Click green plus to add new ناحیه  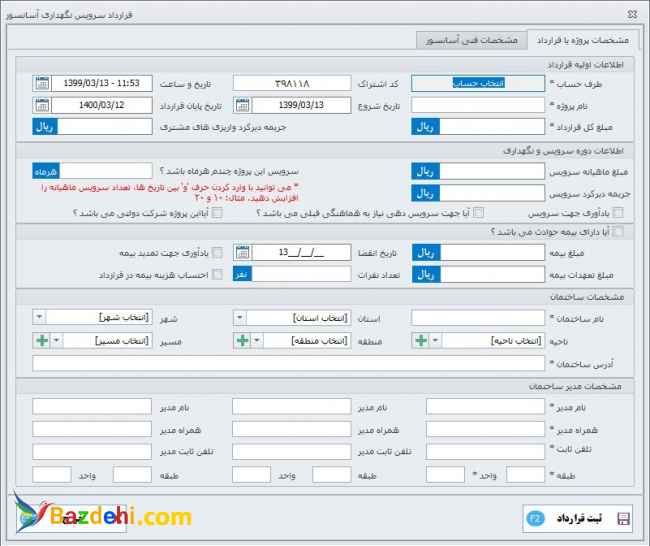tap(420, 341)
